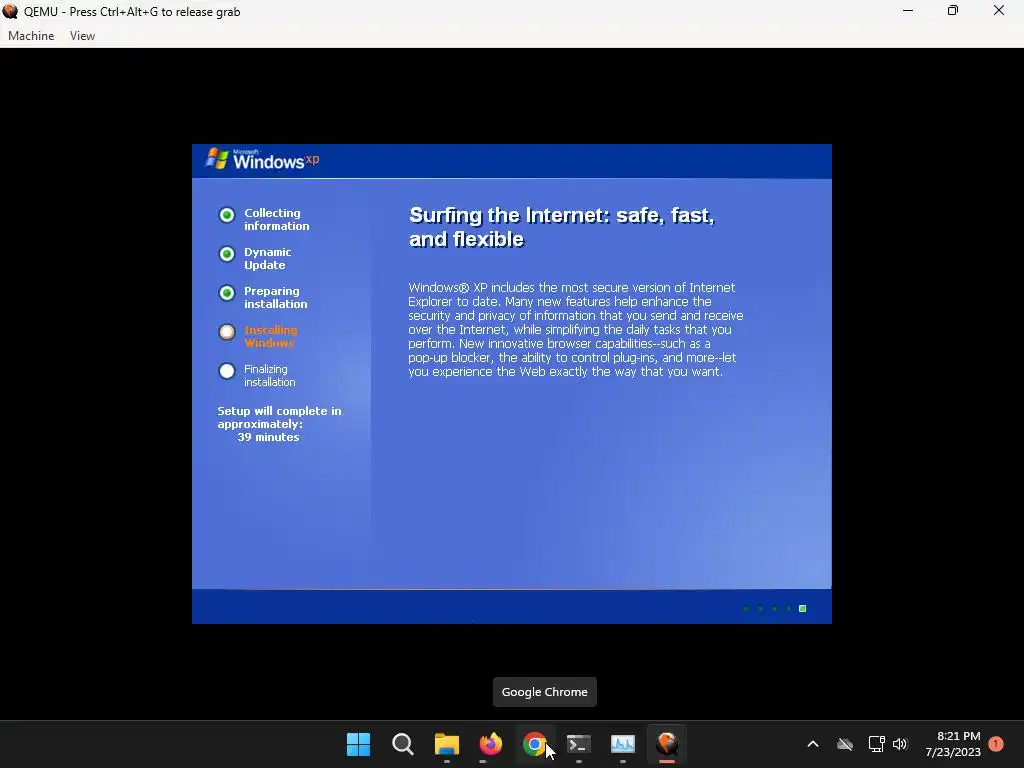Launch Firefox from the taskbar
This screenshot has width=1024, height=768.
pos(490,744)
